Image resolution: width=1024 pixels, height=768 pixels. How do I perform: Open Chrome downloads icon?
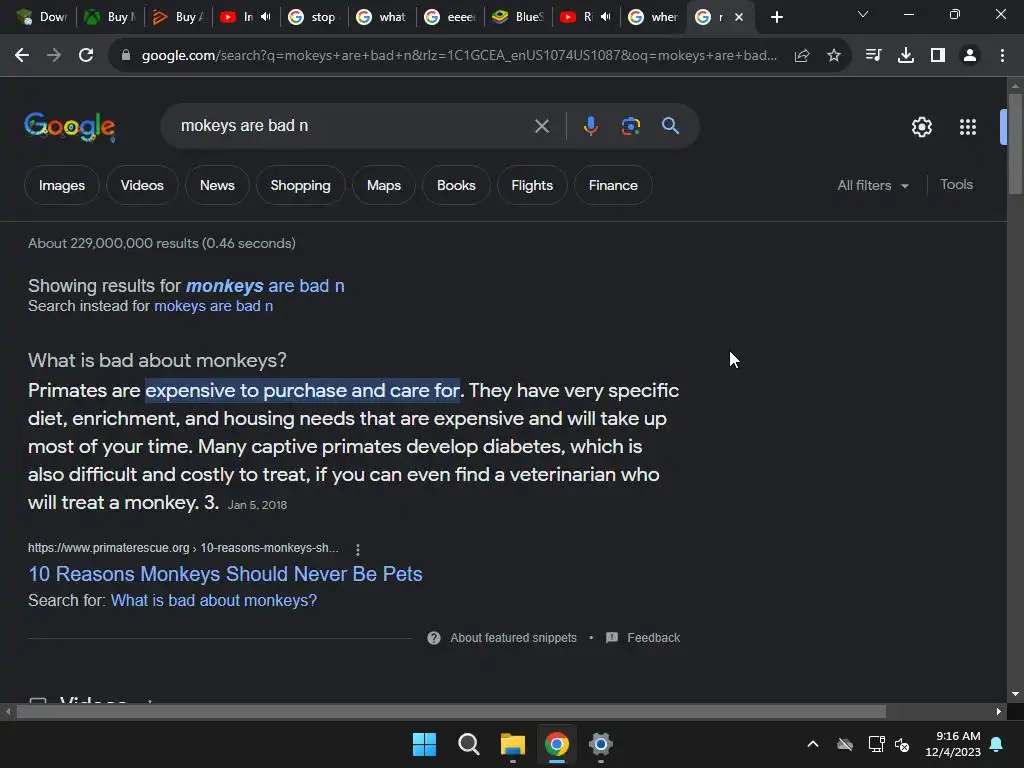906,56
